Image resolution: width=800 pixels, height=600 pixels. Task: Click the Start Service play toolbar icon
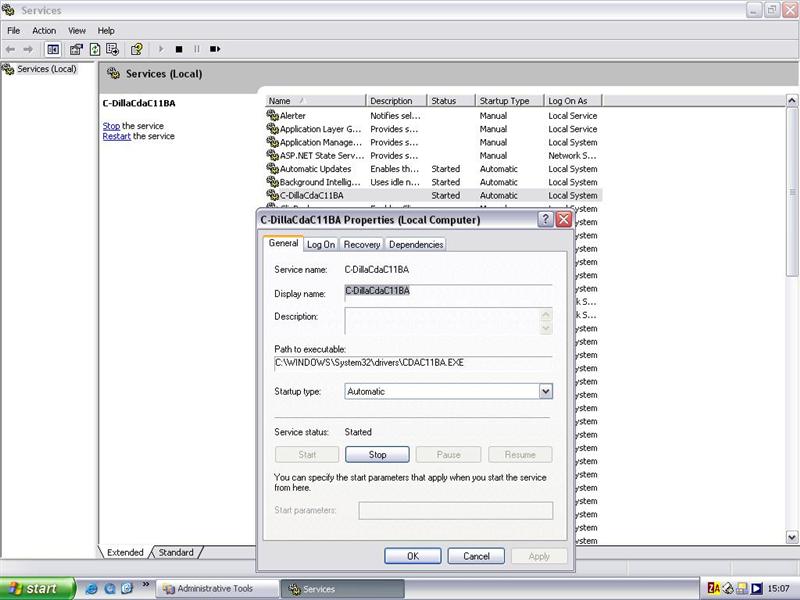(161, 49)
